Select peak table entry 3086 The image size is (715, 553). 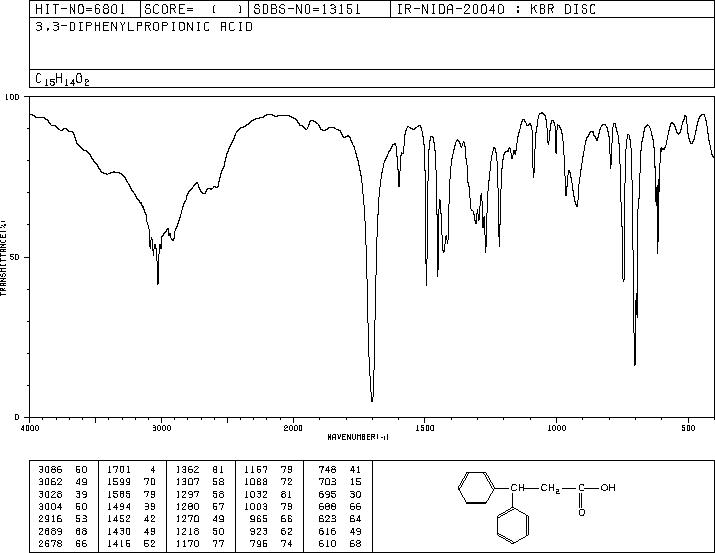click(63, 470)
